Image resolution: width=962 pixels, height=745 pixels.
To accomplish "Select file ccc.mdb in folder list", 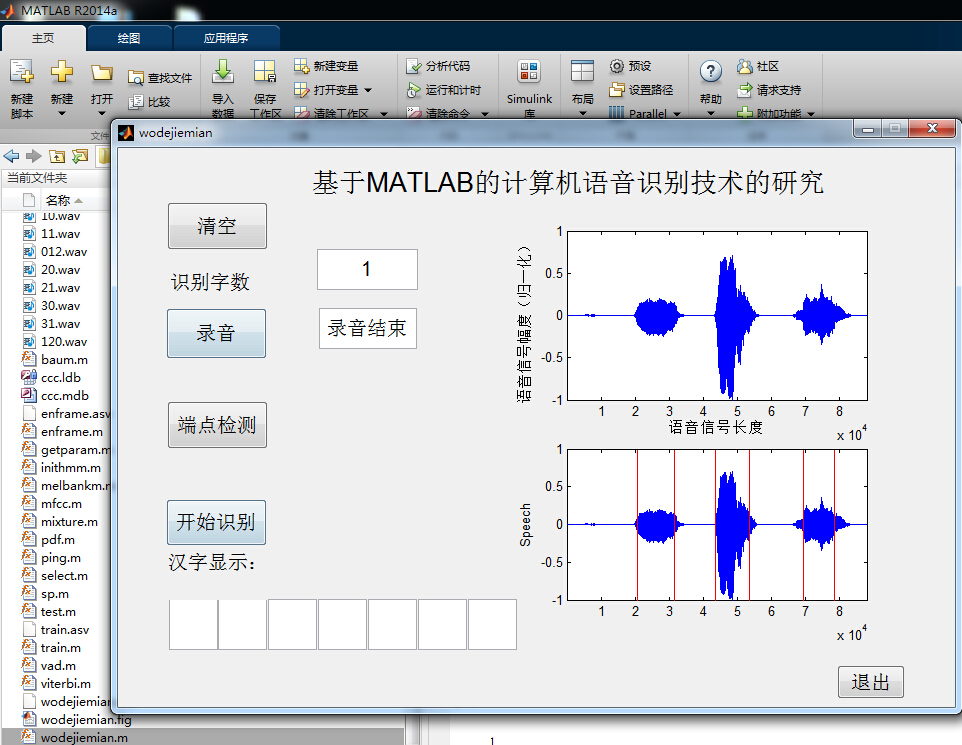I will tap(64, 396).
